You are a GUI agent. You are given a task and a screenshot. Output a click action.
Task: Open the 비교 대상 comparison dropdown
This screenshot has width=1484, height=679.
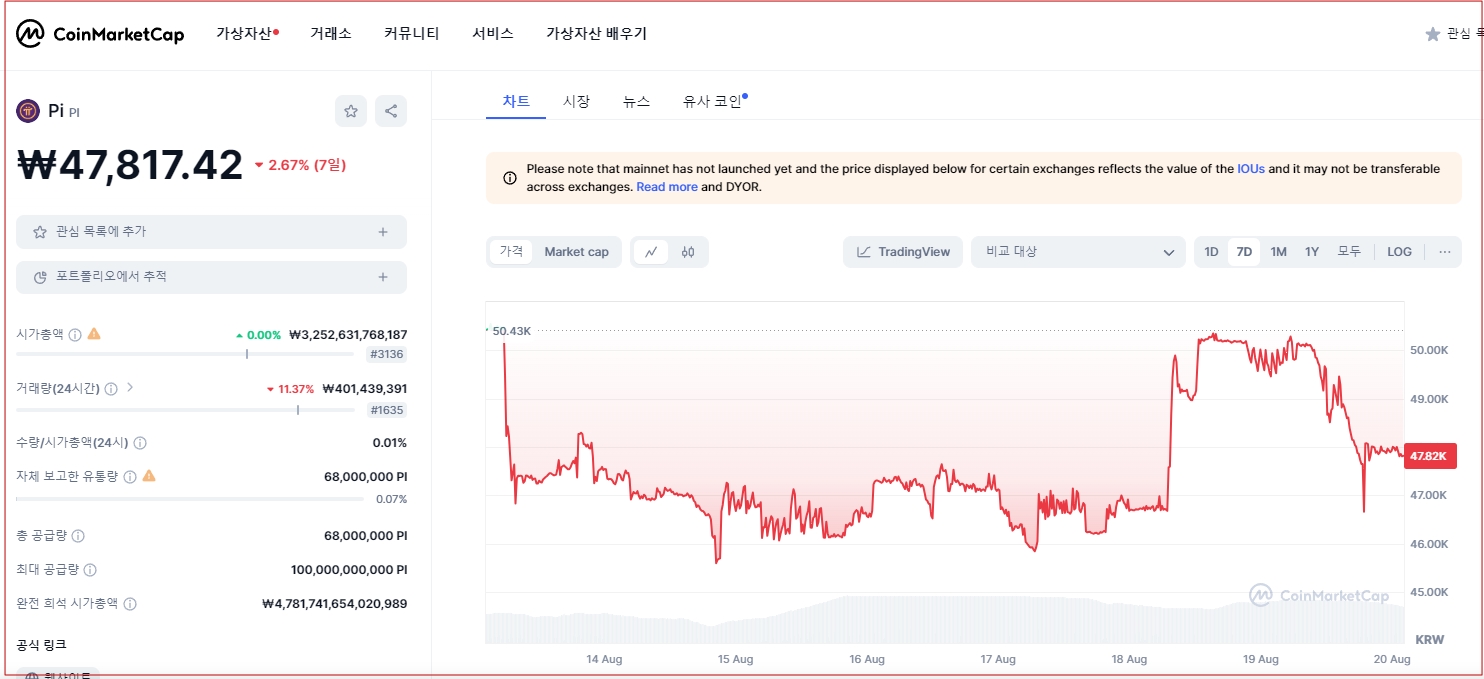(1077, 251)
